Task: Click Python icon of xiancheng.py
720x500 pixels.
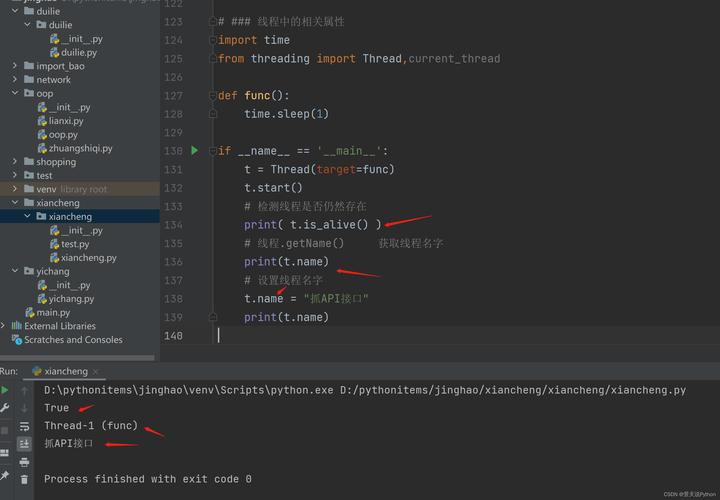Action: [x=55, y=258]
